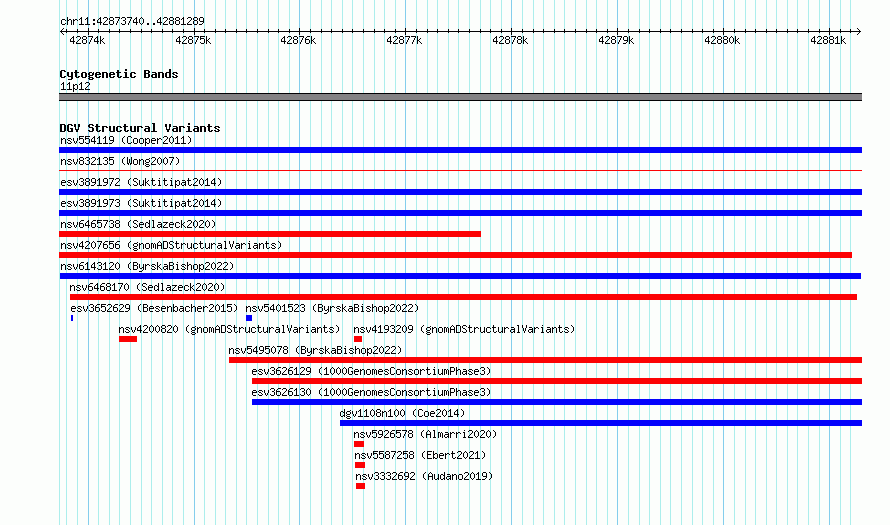The height and width of the screenshot is (525, 890).
Task: Click the gray 11p12 cytogenetic band bar
Action: coord(460,97)
